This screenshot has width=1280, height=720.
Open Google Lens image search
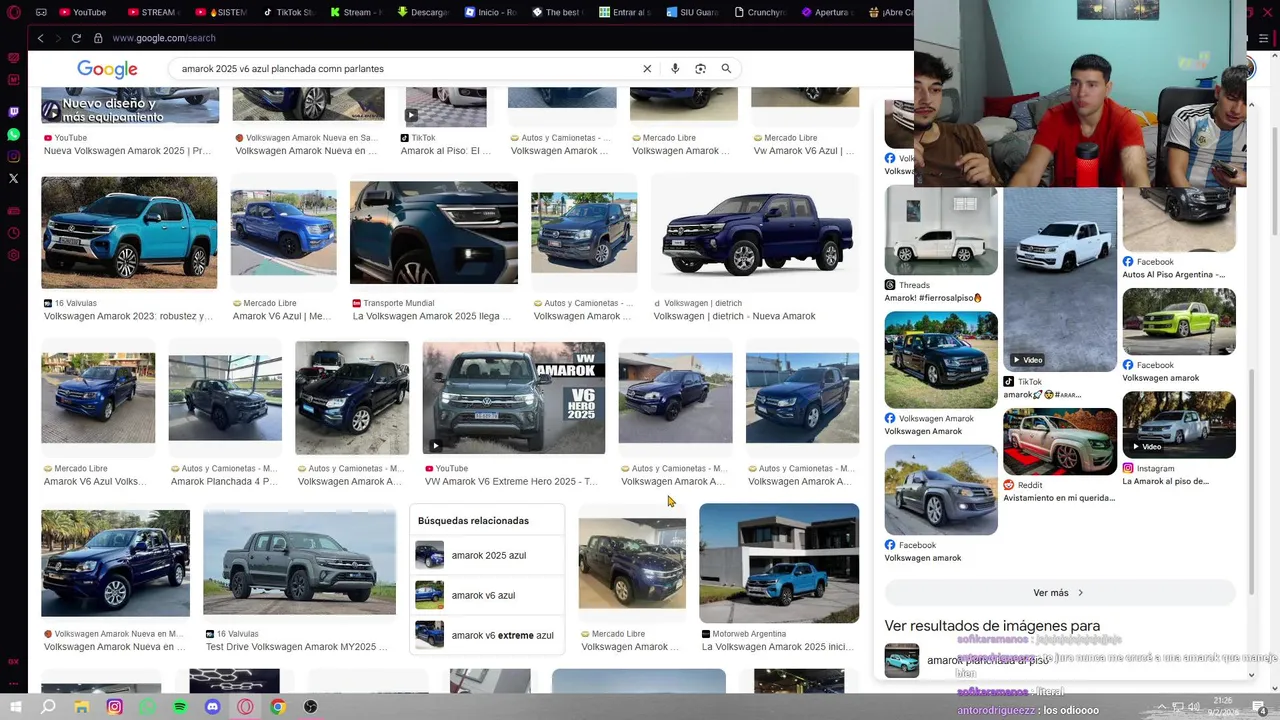(x=700, y=69)
